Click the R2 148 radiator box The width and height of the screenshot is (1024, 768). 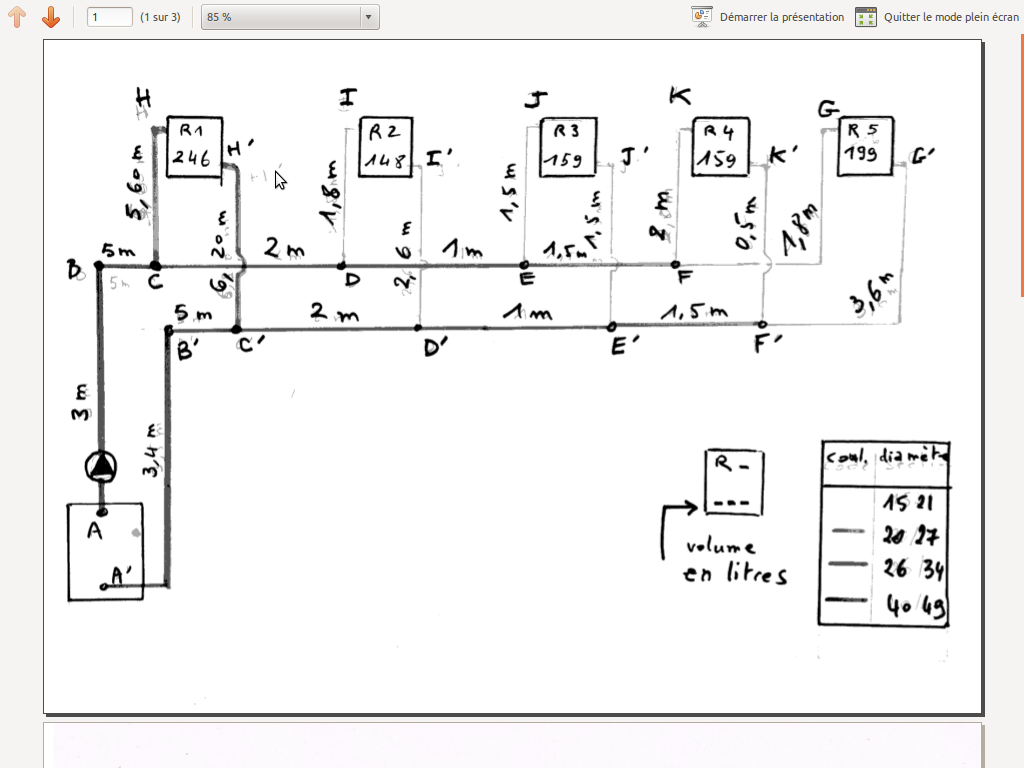386,147
